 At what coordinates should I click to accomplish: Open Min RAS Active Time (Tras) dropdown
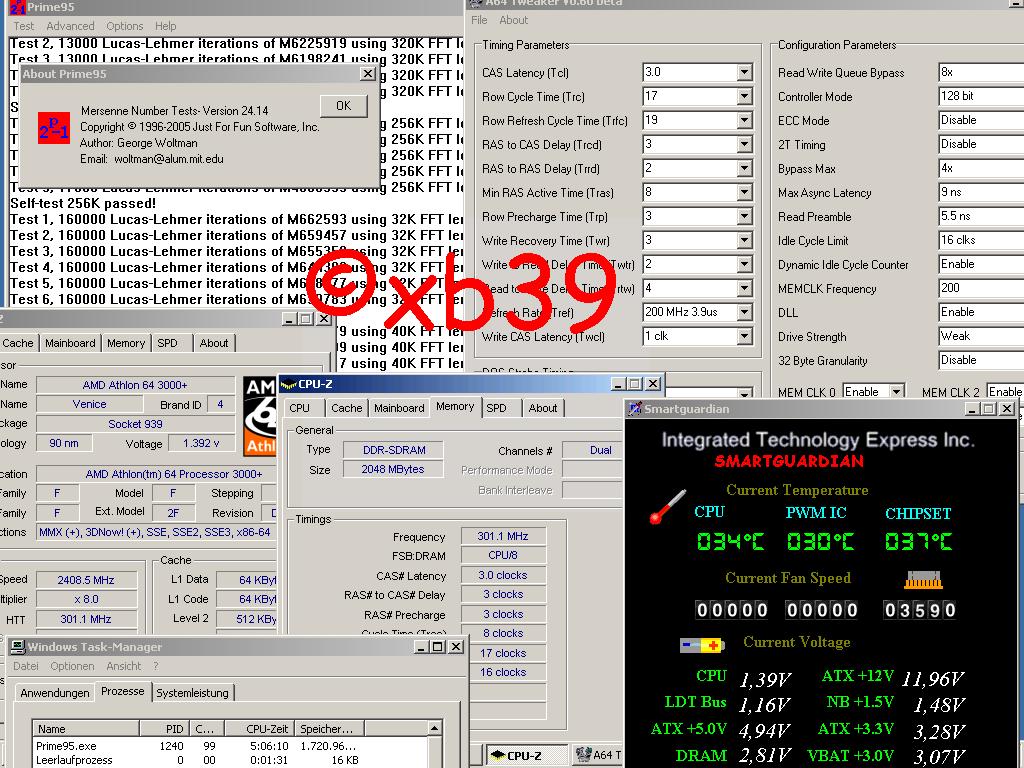coord(744,193)
